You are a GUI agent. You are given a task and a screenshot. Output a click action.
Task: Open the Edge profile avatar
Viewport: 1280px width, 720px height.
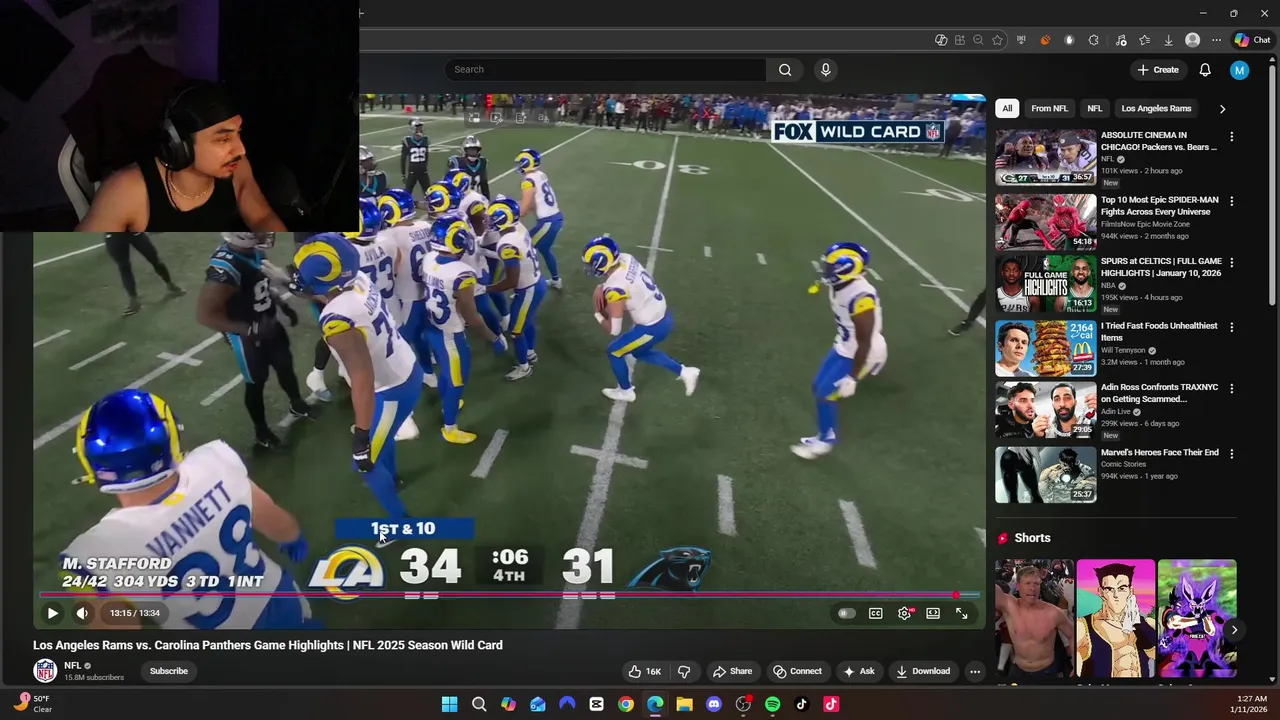coord(1192,40)
